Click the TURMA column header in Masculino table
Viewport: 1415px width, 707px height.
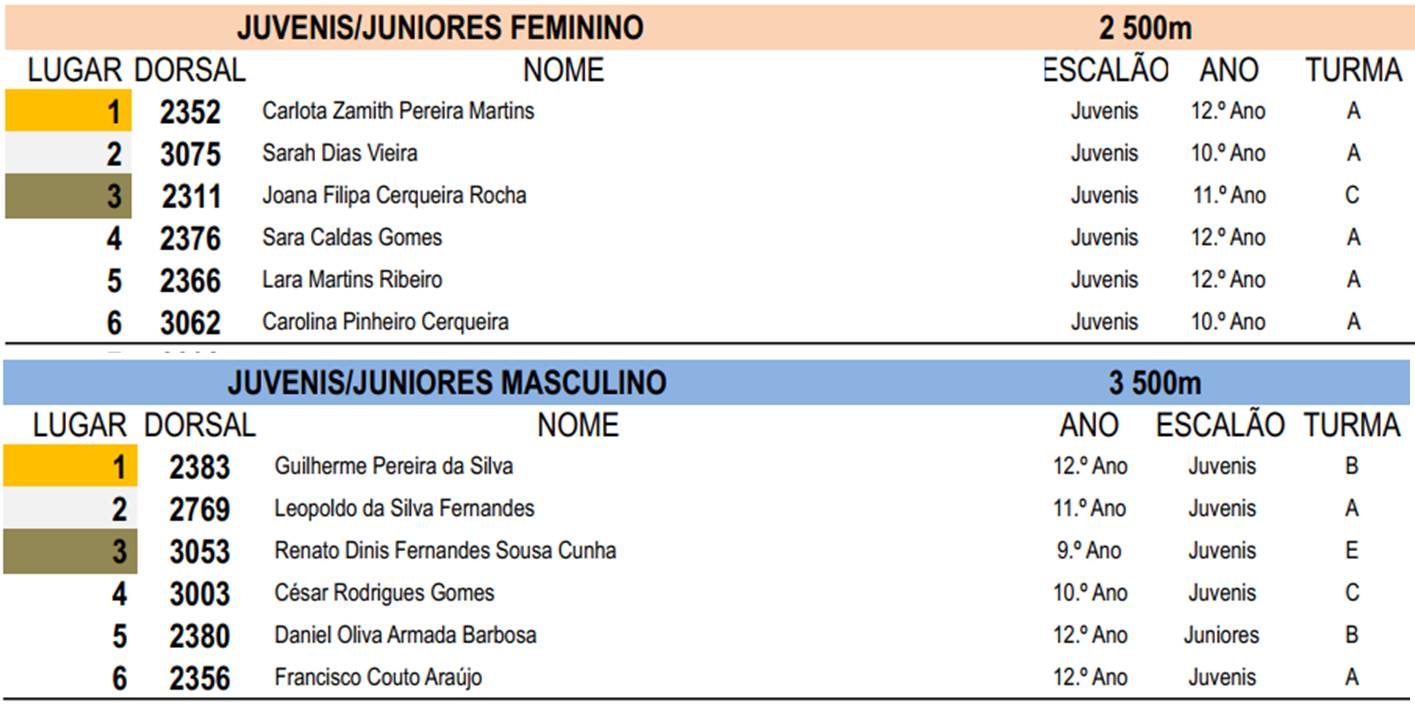(x=1352, y=425)
